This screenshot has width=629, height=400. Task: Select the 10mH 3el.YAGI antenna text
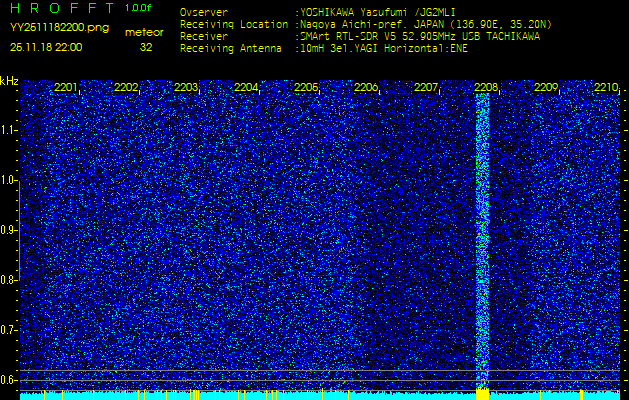[x=384, y=49]
